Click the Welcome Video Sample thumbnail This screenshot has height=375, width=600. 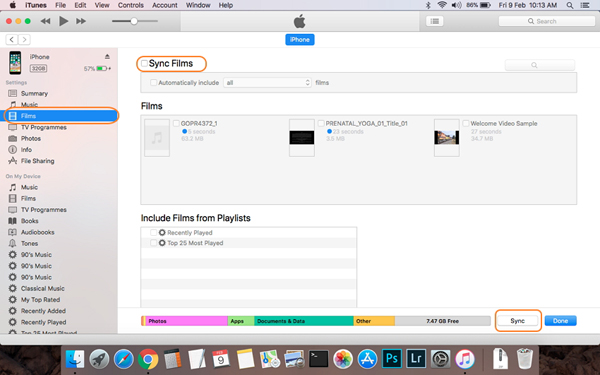tap(447, 138)
